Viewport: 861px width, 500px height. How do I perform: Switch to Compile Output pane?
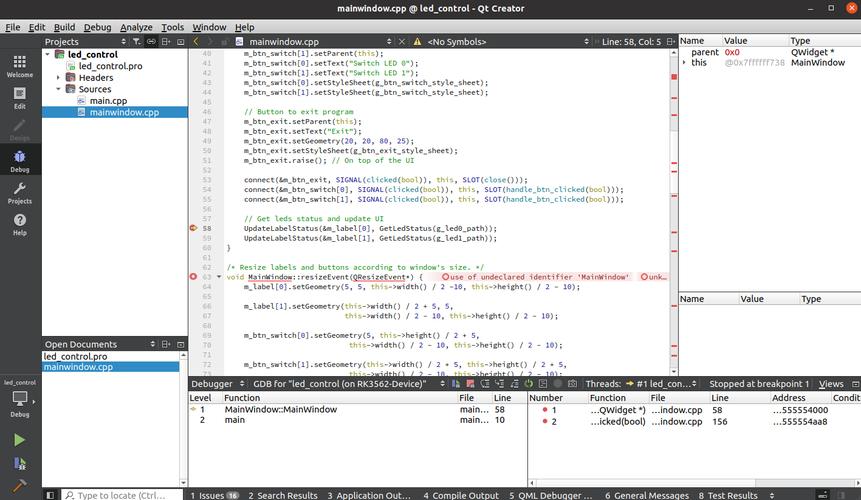click(460, 495)
